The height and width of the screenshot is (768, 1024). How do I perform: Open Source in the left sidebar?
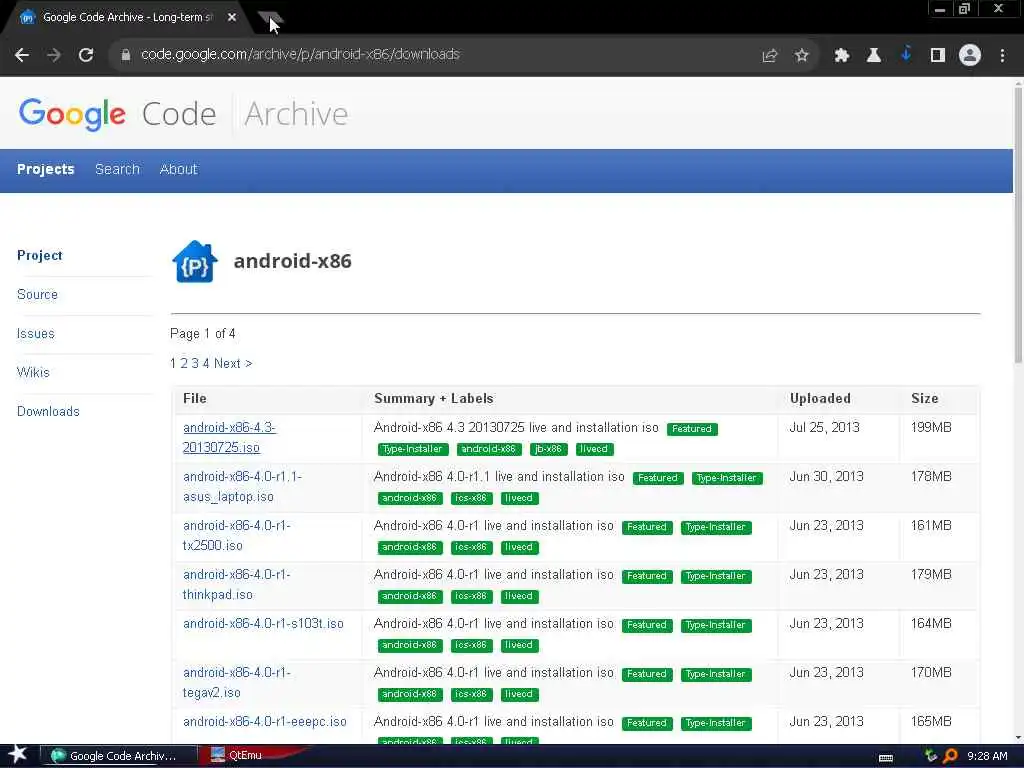click(x=37, y=295)
